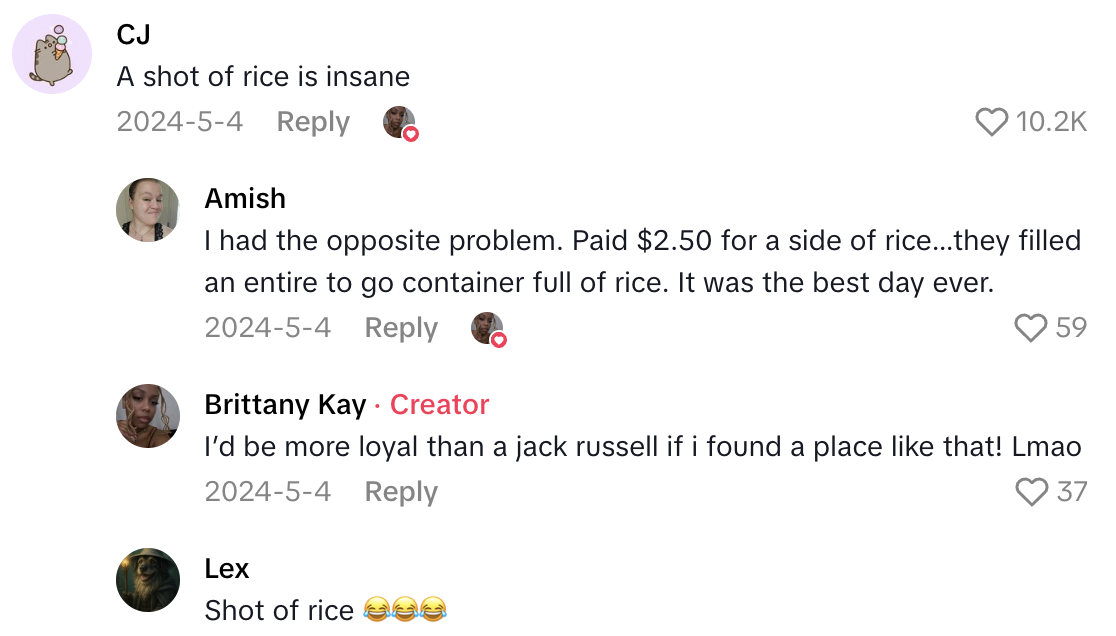Click CJ's username

131,33
